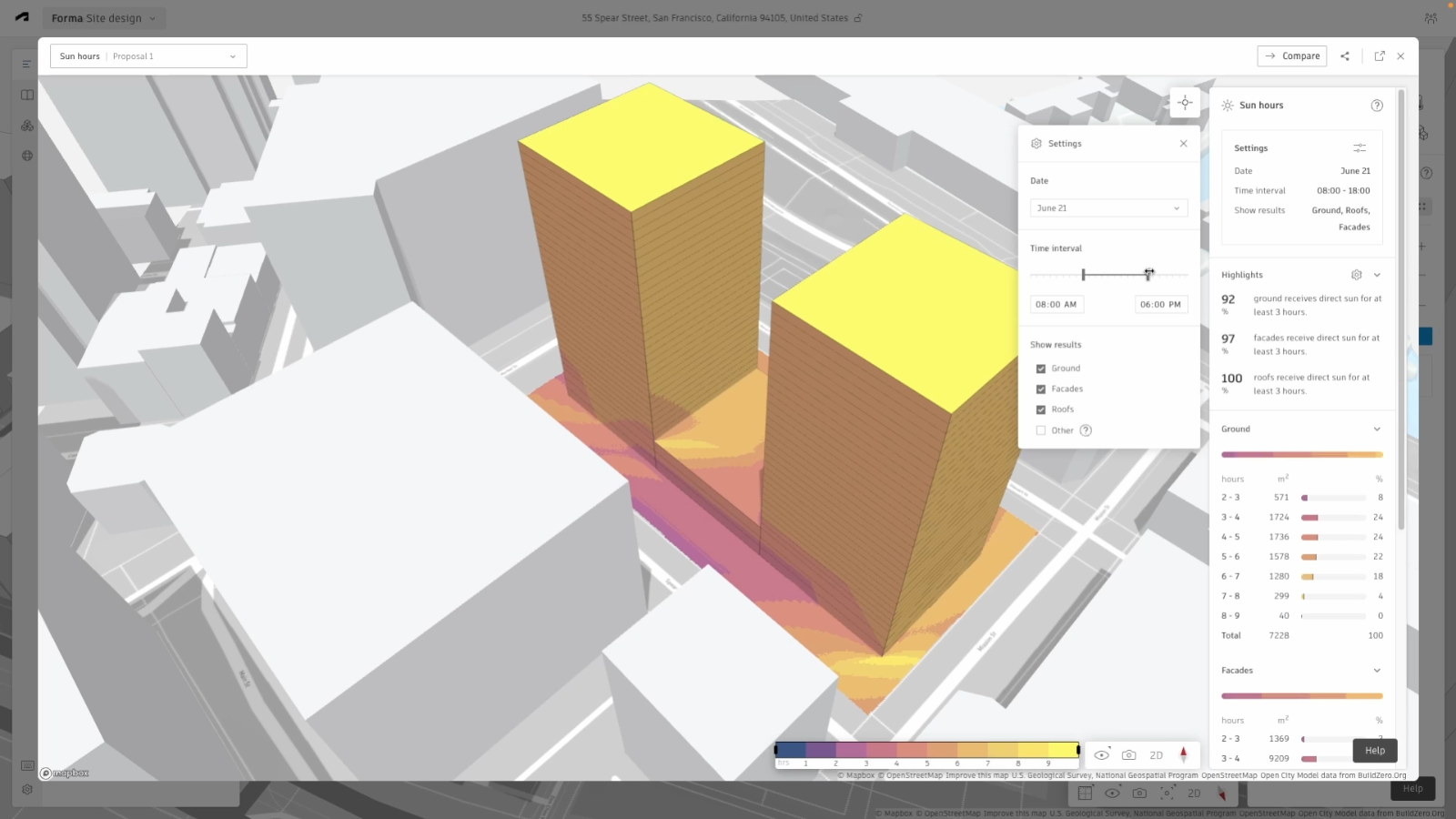The height and width of the screenshot is (819, 1456).
Task: Open the collaborators icon at the top right
Action: tap(1431, 18)
